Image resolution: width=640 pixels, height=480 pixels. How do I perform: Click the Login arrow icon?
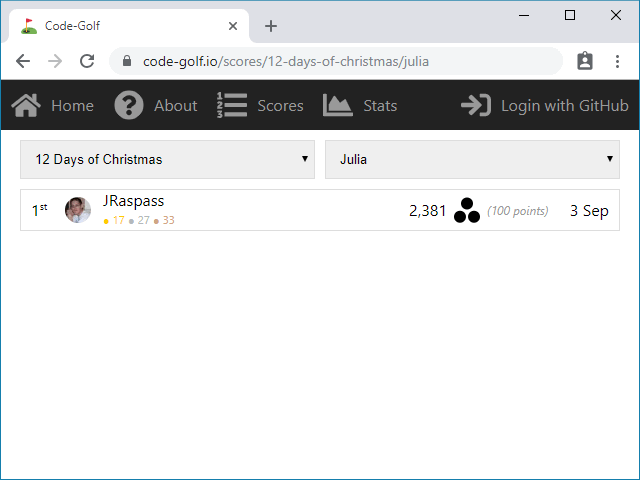pyautogui.click(x=476, y=105)
